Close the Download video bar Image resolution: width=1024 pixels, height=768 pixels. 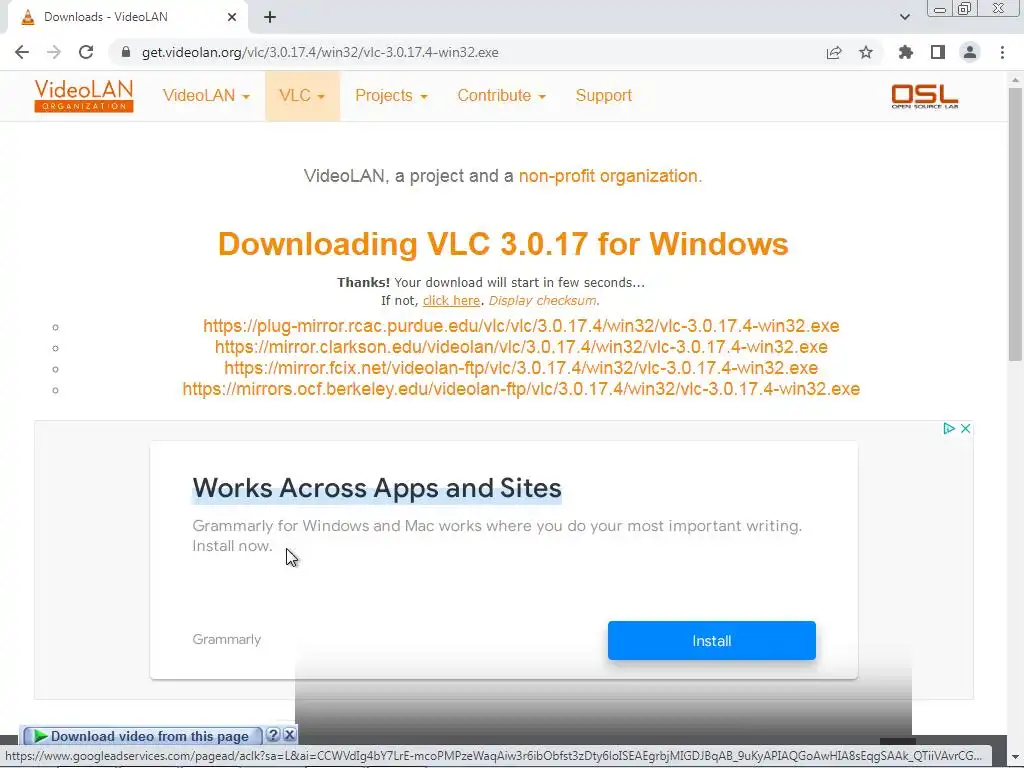[x=289, y=735]
